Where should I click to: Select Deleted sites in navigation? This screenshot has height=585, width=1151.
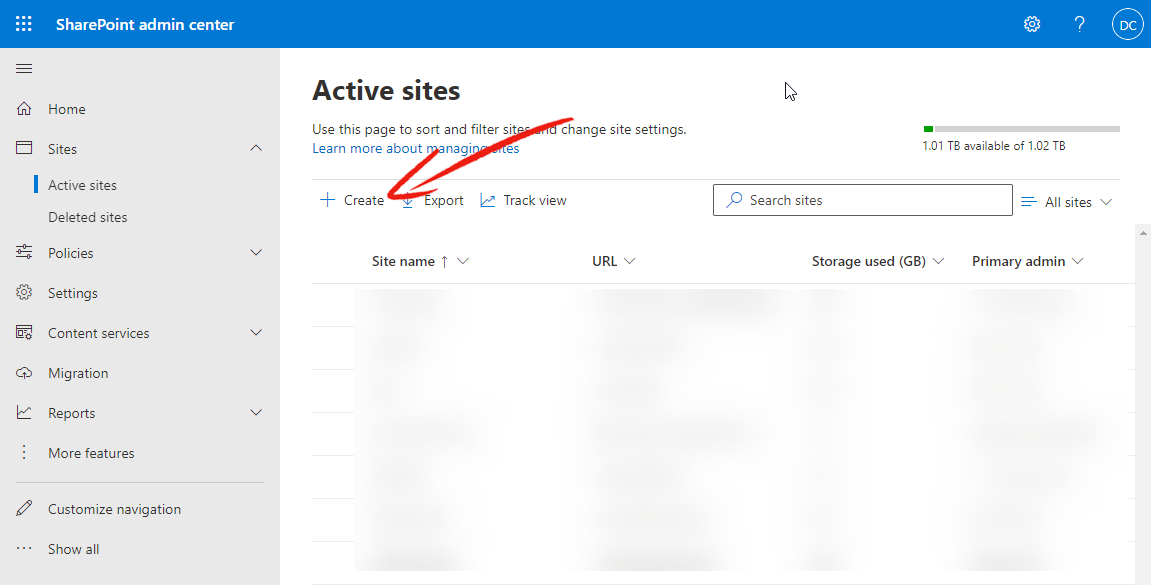click(x=87, y=217)
